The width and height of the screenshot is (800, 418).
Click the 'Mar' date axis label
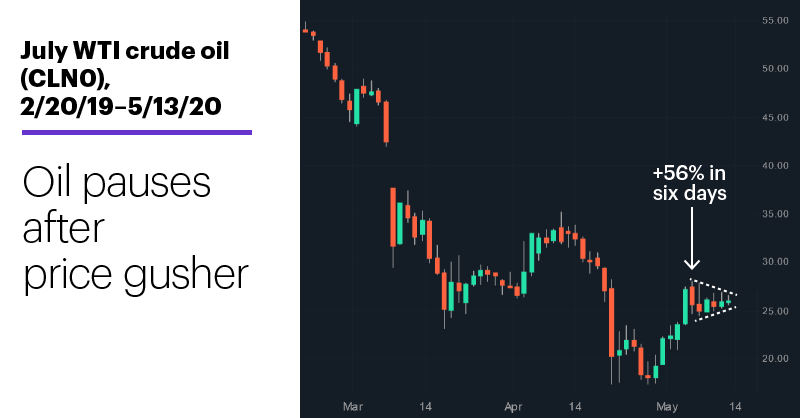click(353, 407)
